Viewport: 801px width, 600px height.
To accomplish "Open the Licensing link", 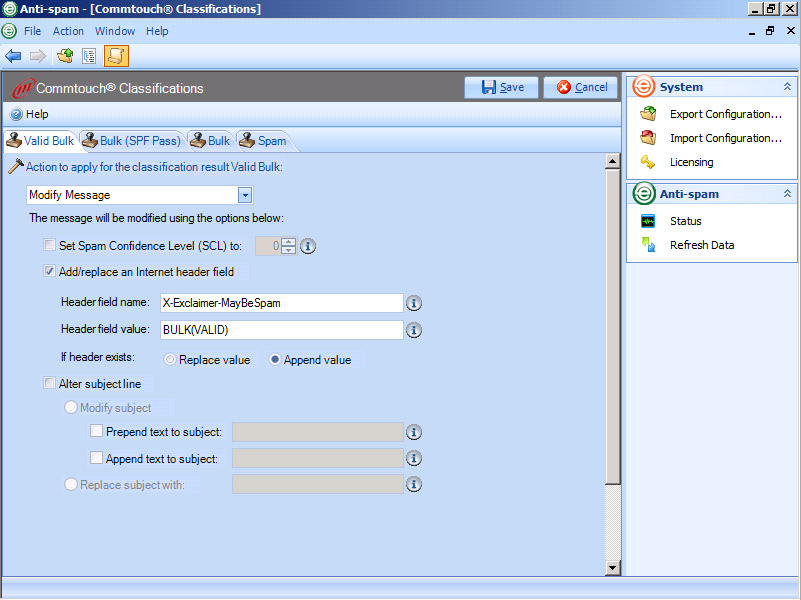I will pos(692,162).
